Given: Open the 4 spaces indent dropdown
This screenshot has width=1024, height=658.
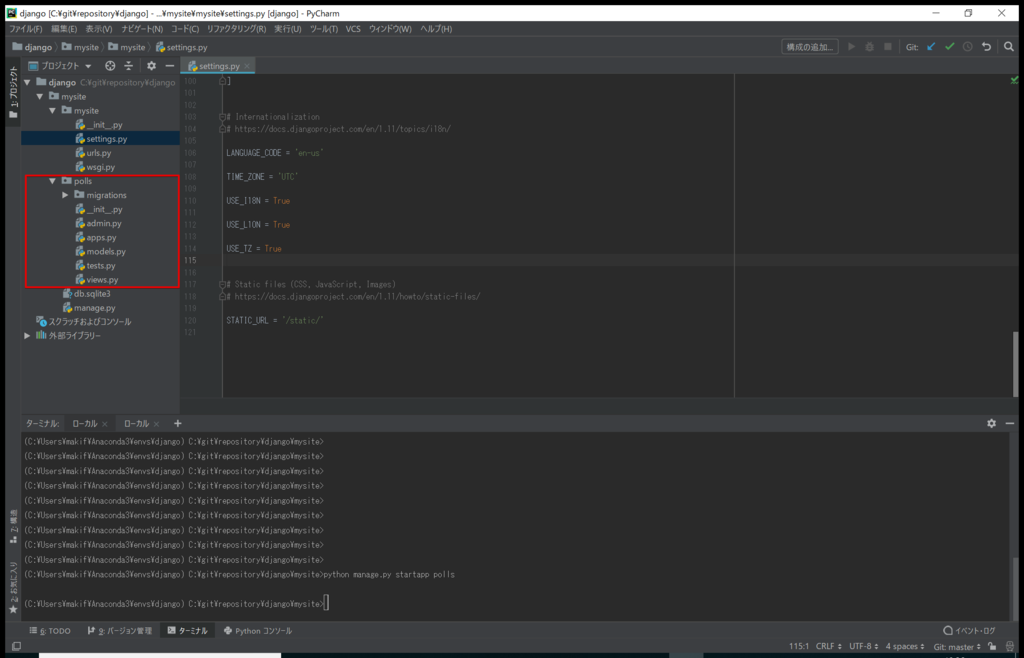Looking at the screenshot, I should click(x=905, y=646).
